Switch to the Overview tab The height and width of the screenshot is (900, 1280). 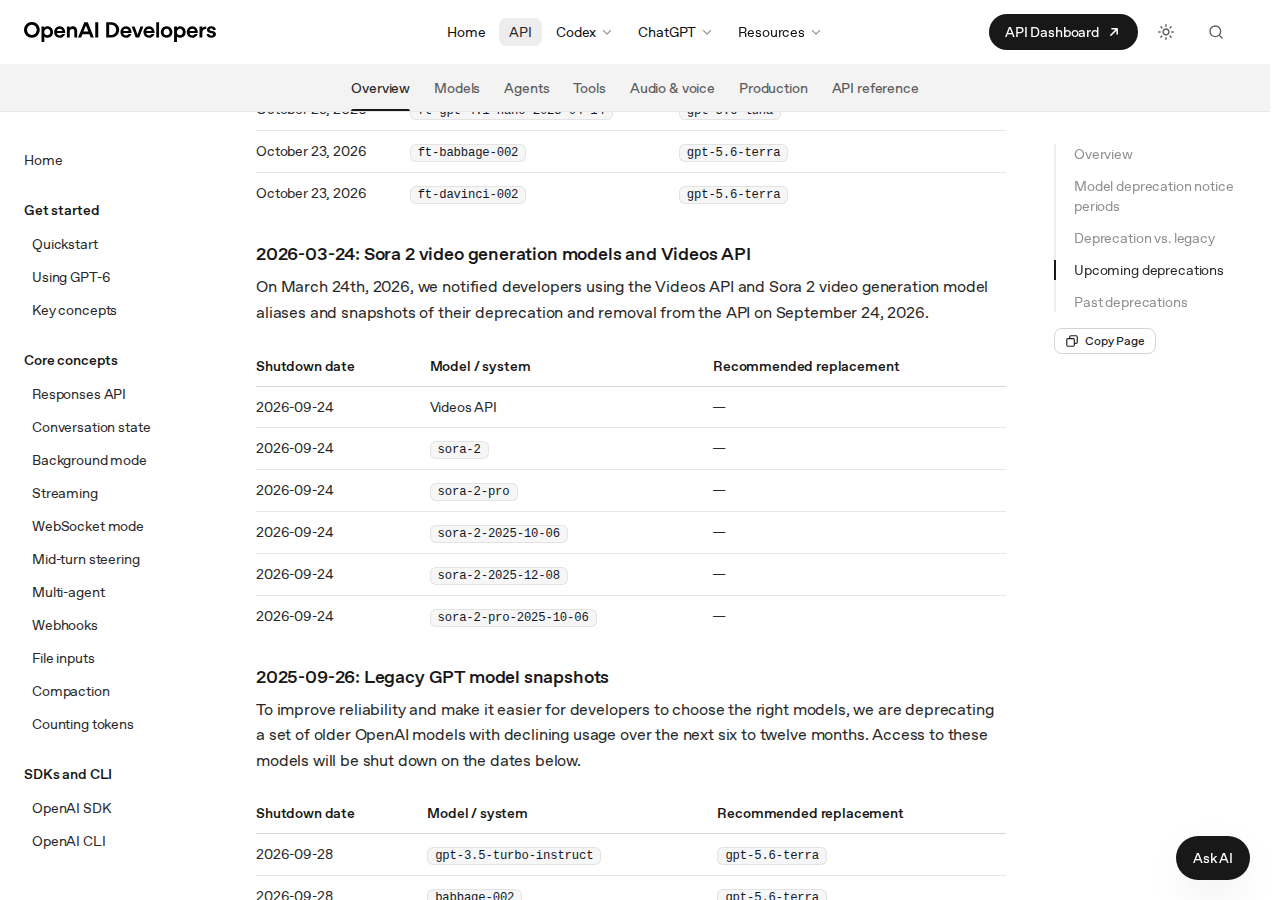pos(380,88)
